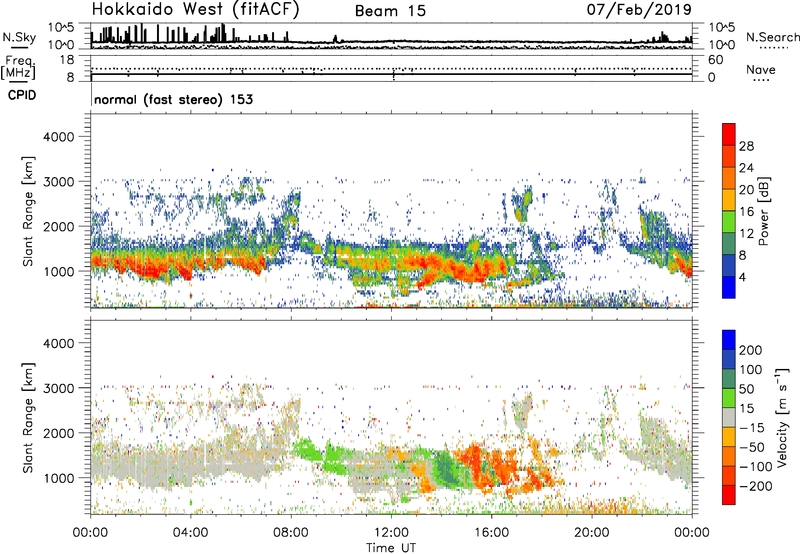The height and width of the screenshot is (554, 800).
Task: Click the red bottom of velocity colorbar
Action: pyautogui.click(x=729, y=495)
